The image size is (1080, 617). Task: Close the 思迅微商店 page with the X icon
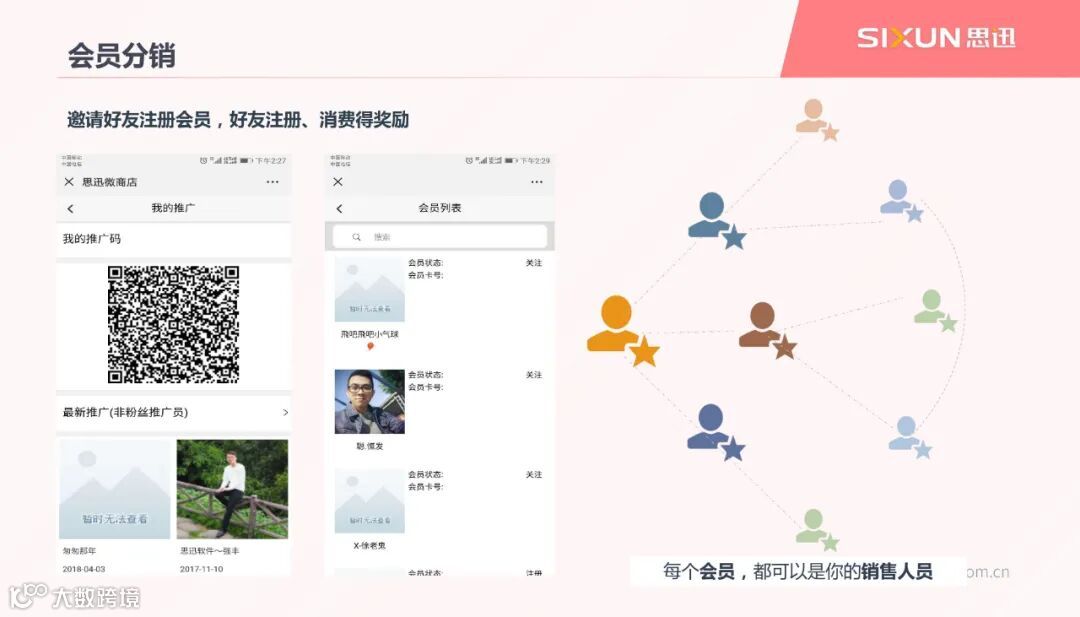pos(69,182)
